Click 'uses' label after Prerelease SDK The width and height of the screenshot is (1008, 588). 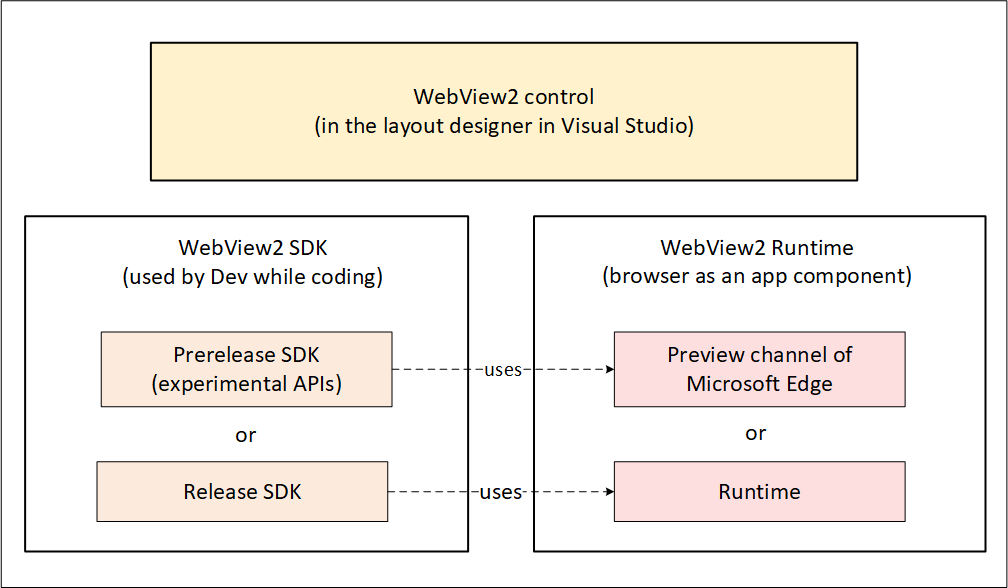pyautogui.click(x=503, y=370)
